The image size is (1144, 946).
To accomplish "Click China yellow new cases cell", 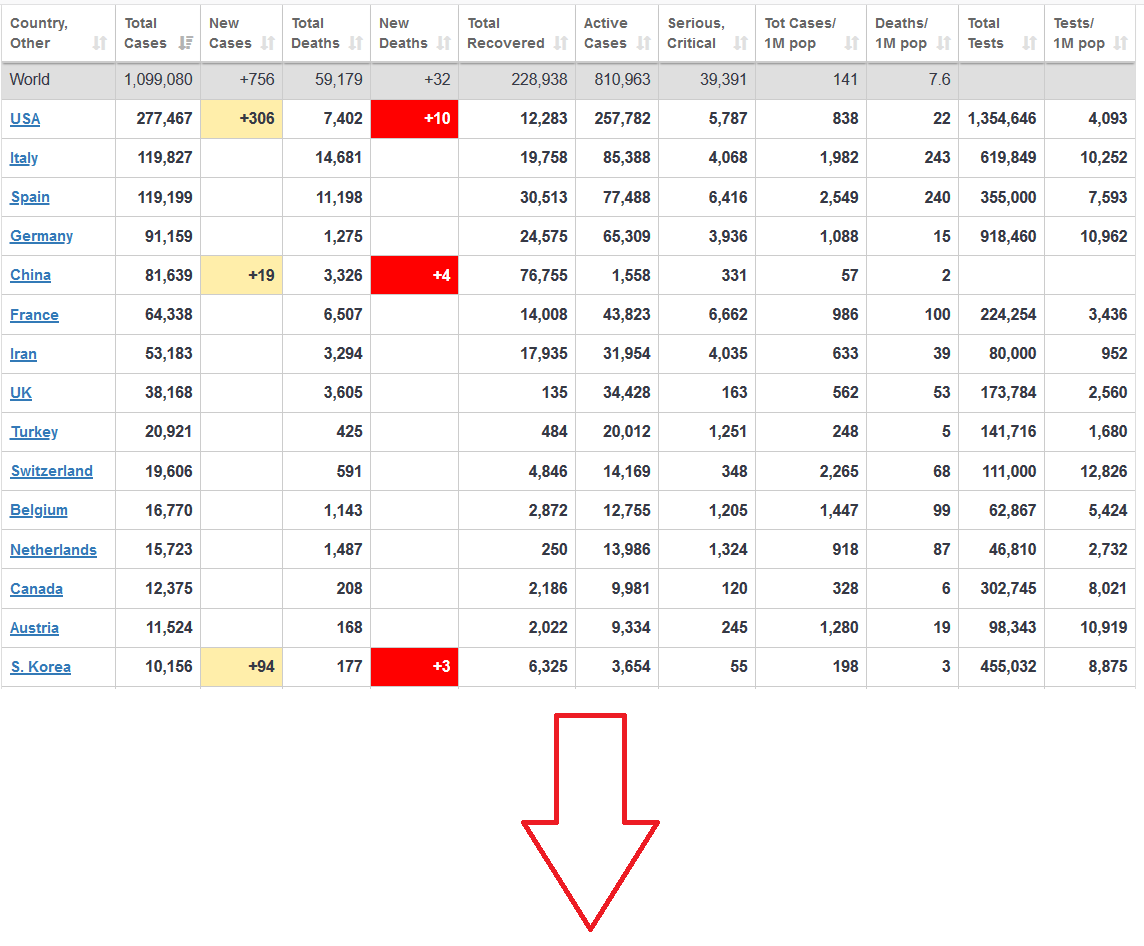I will coord(241,275).
